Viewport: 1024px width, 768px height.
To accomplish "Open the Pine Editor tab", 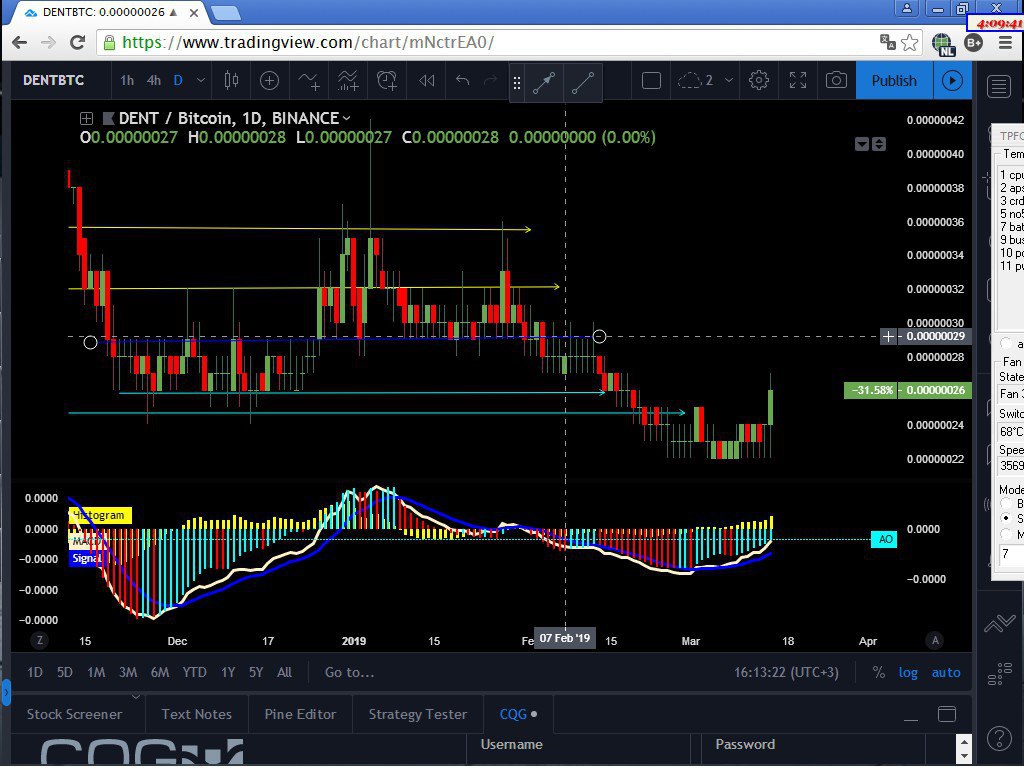I will [300, 714].
